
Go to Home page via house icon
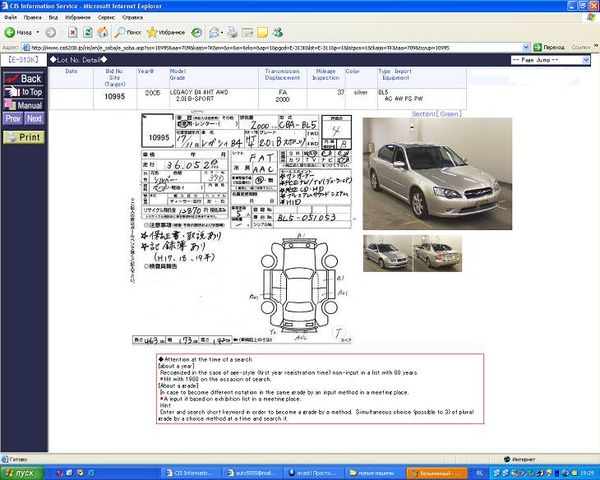pos(103,33)
